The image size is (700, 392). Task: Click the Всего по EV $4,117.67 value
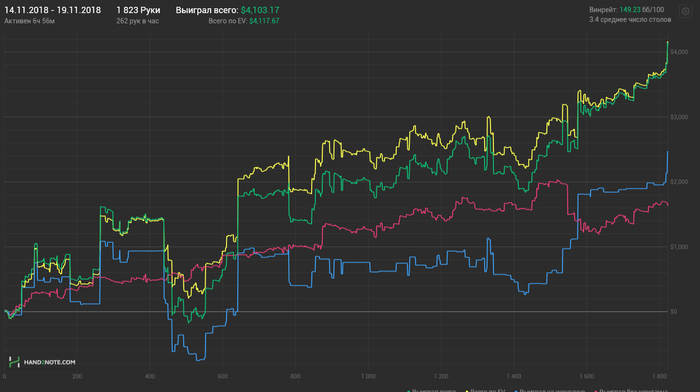[244, 21]
